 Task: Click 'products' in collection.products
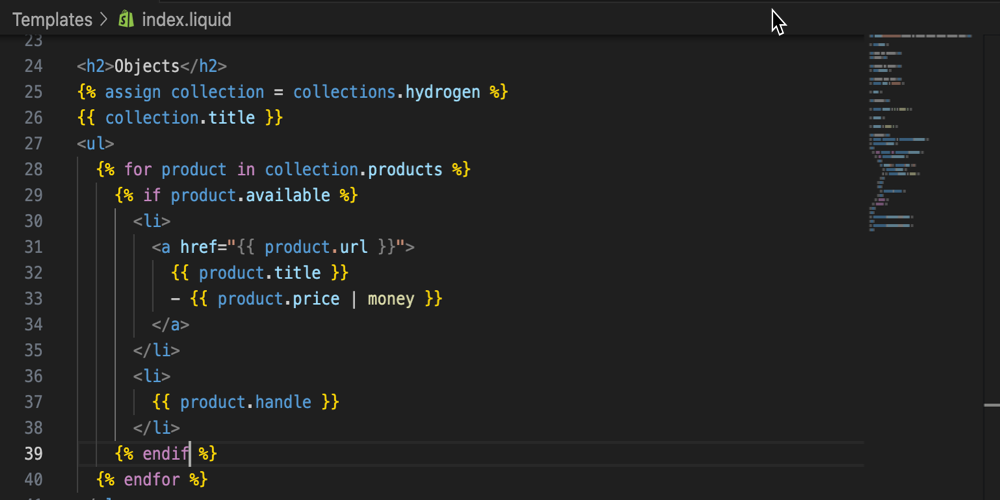[x=406, y=170]
